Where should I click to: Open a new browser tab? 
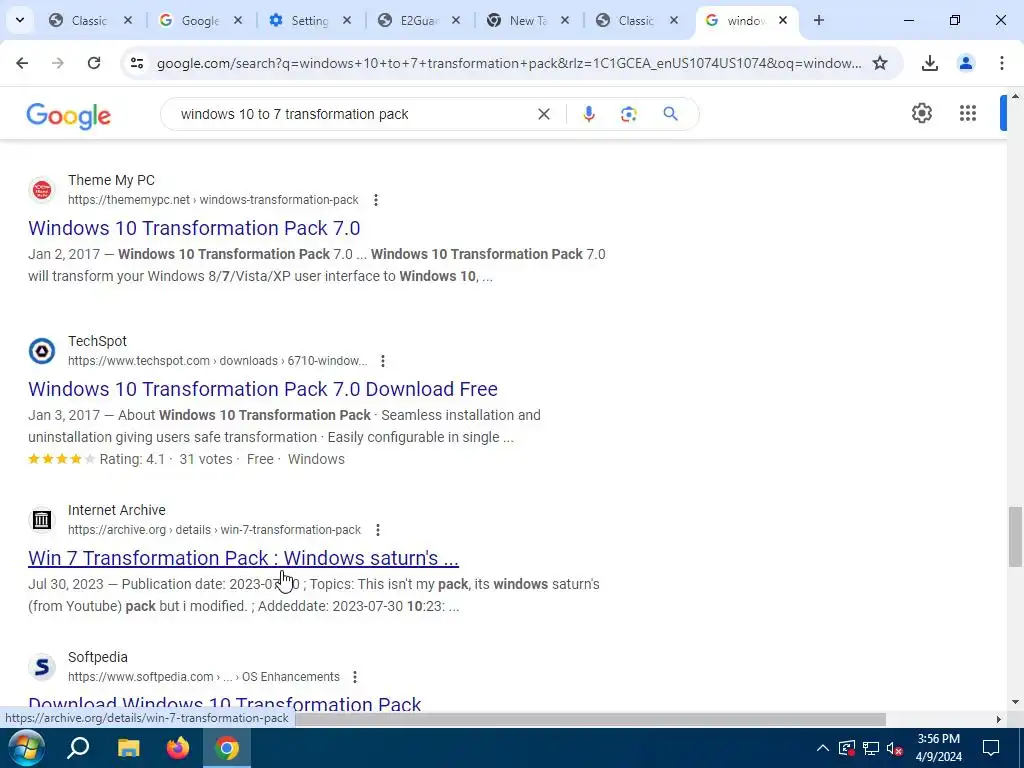coord(818,20)
